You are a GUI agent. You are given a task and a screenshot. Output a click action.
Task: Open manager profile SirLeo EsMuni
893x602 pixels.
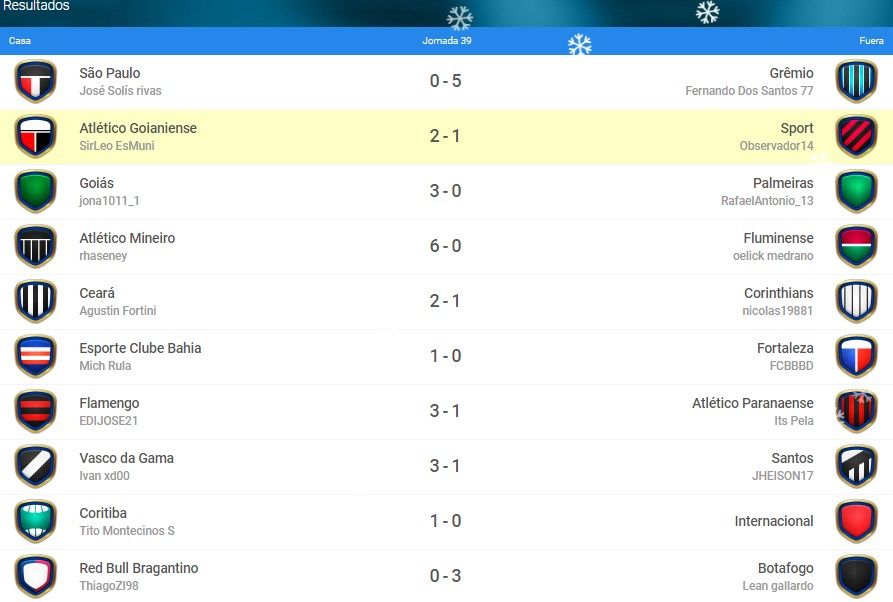point(117,146)
